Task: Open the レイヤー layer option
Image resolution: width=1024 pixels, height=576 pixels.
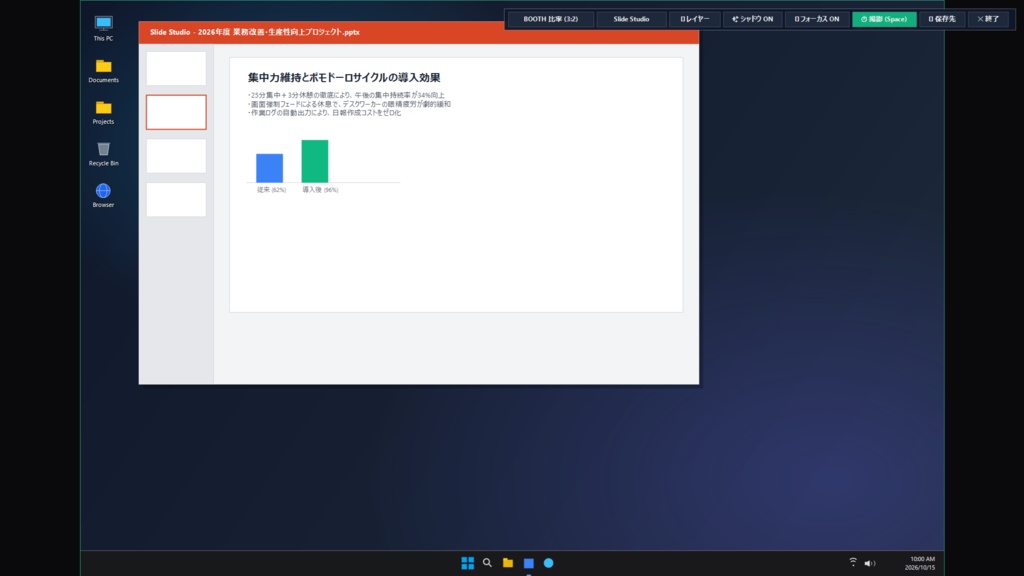Action: click(694, 19)
